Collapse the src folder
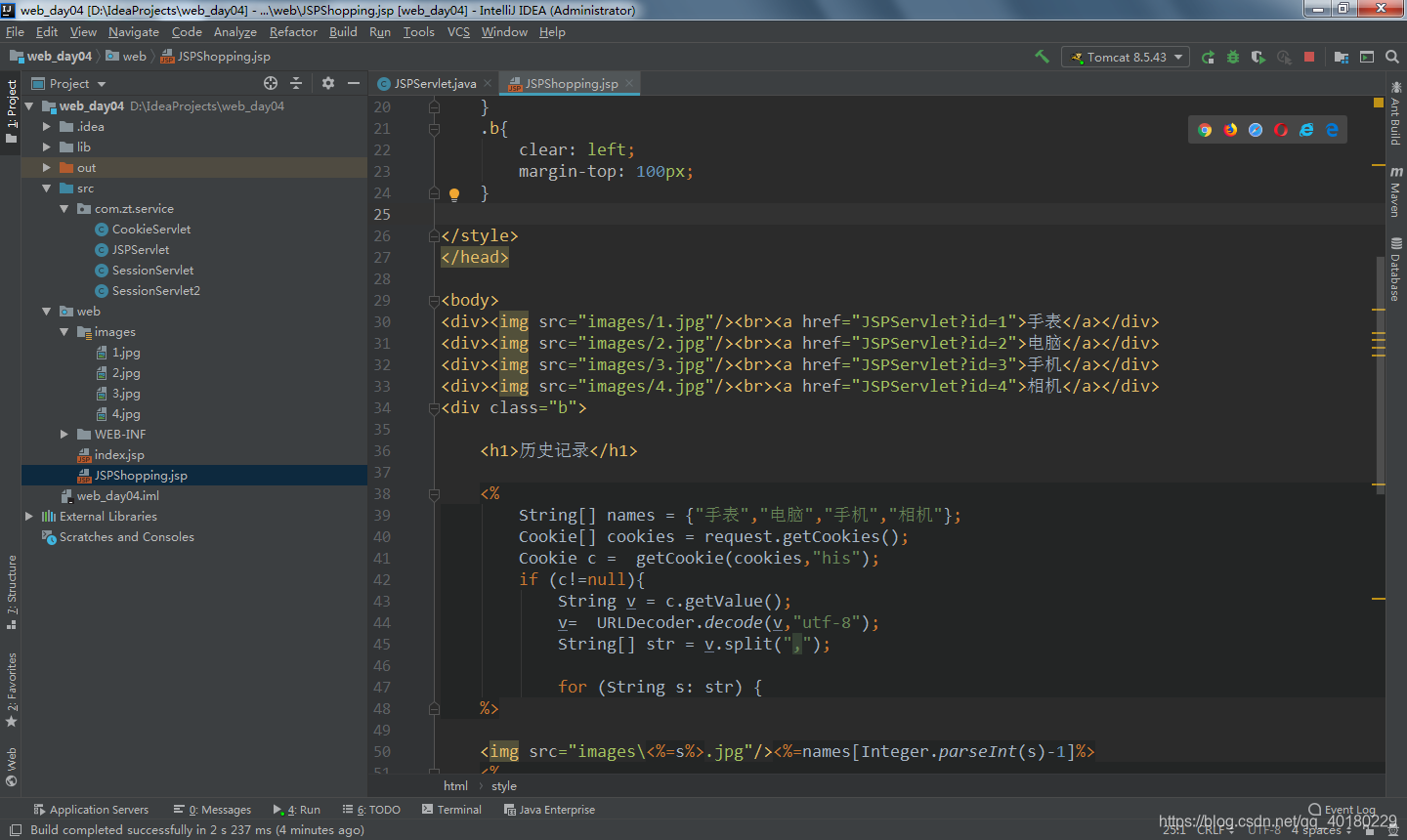 coord(46,189)
